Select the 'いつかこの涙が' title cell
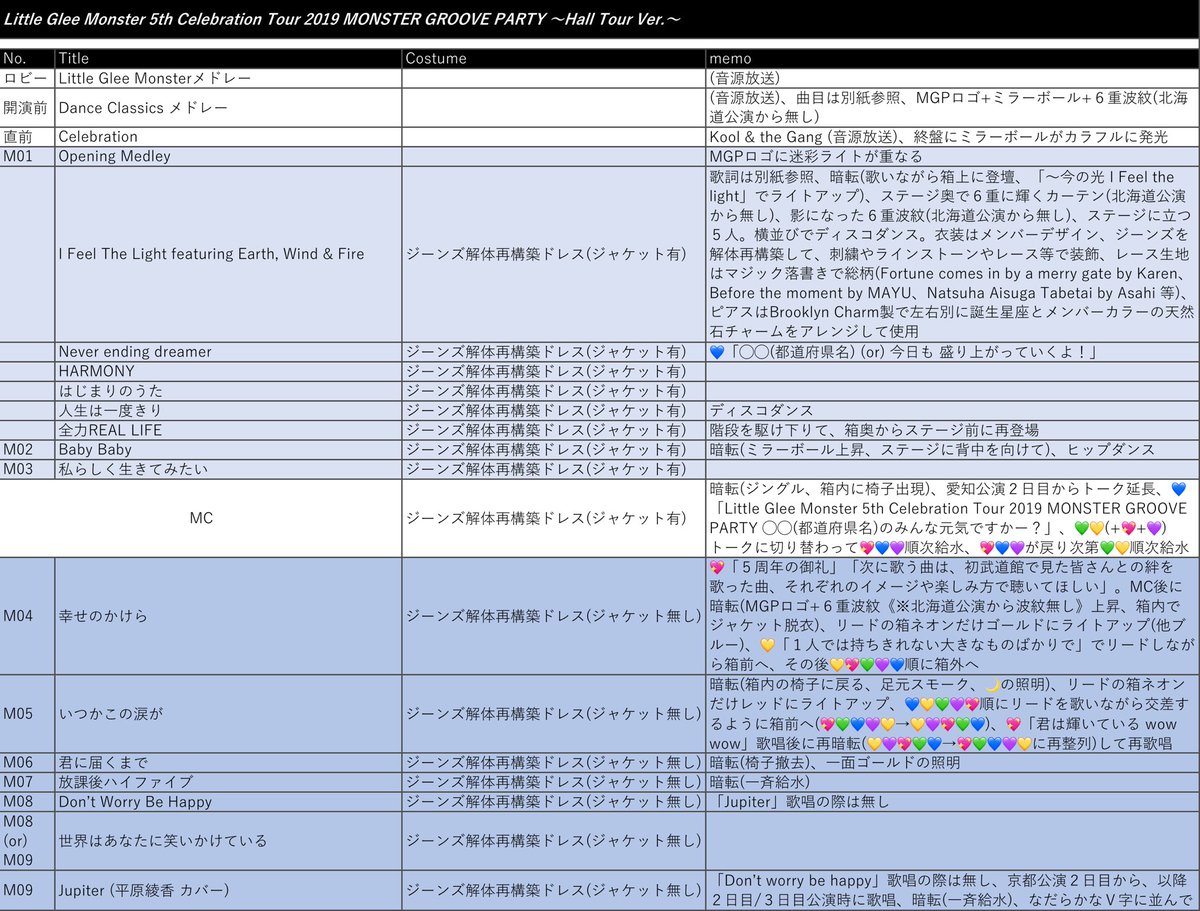The width and height of the screenshot is (1200, 911). (x=229, y=714)
